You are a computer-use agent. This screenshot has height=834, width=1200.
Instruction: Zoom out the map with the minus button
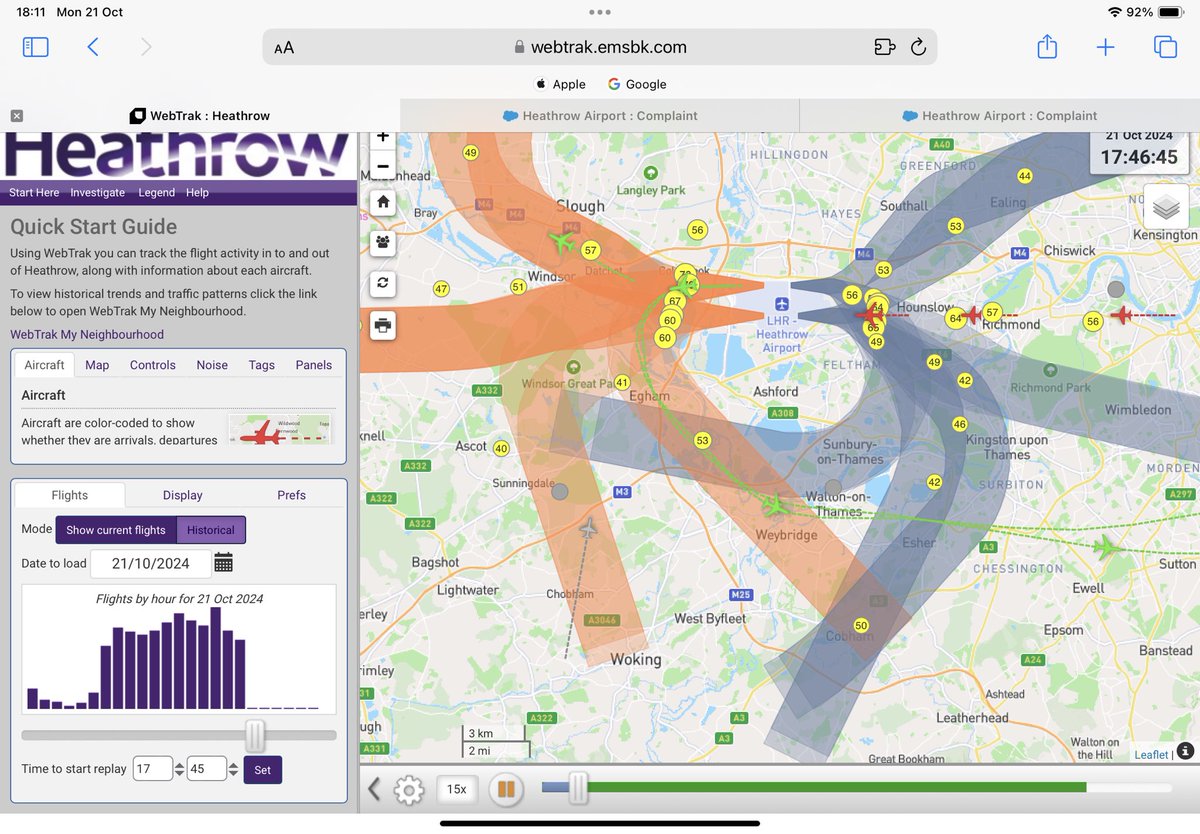[x=383, y=166]
